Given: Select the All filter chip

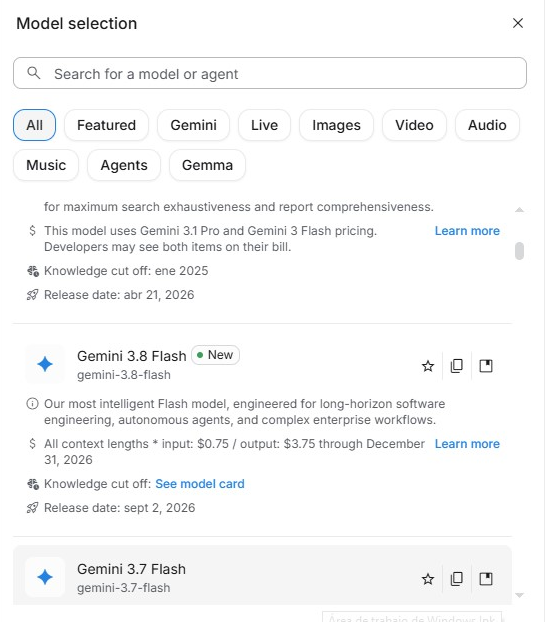Looking at the screenshot, I should click(35, 125).
